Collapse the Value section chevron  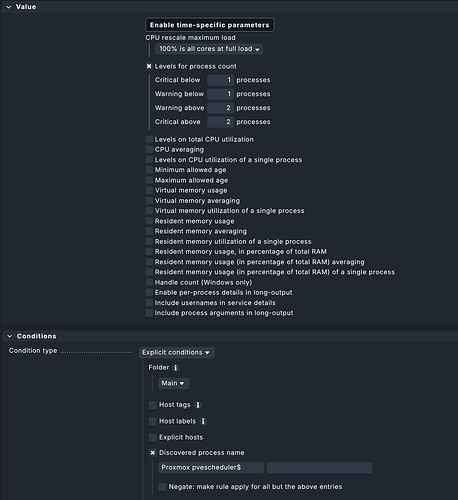(x=9, y=7)
